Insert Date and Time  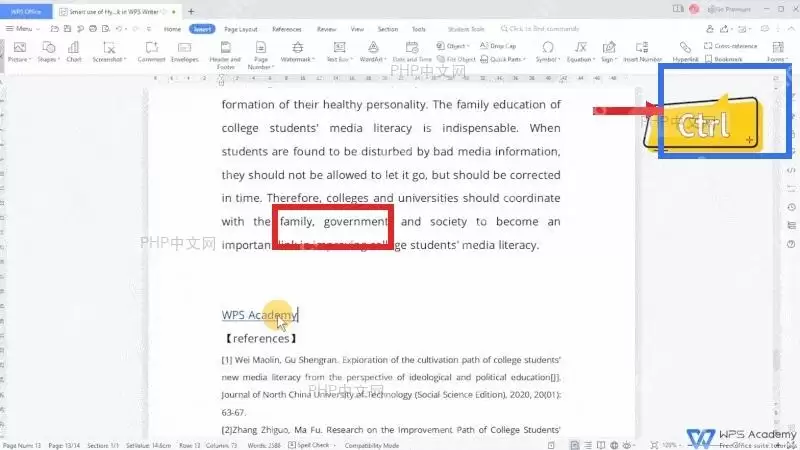click(x=412, y=52)
